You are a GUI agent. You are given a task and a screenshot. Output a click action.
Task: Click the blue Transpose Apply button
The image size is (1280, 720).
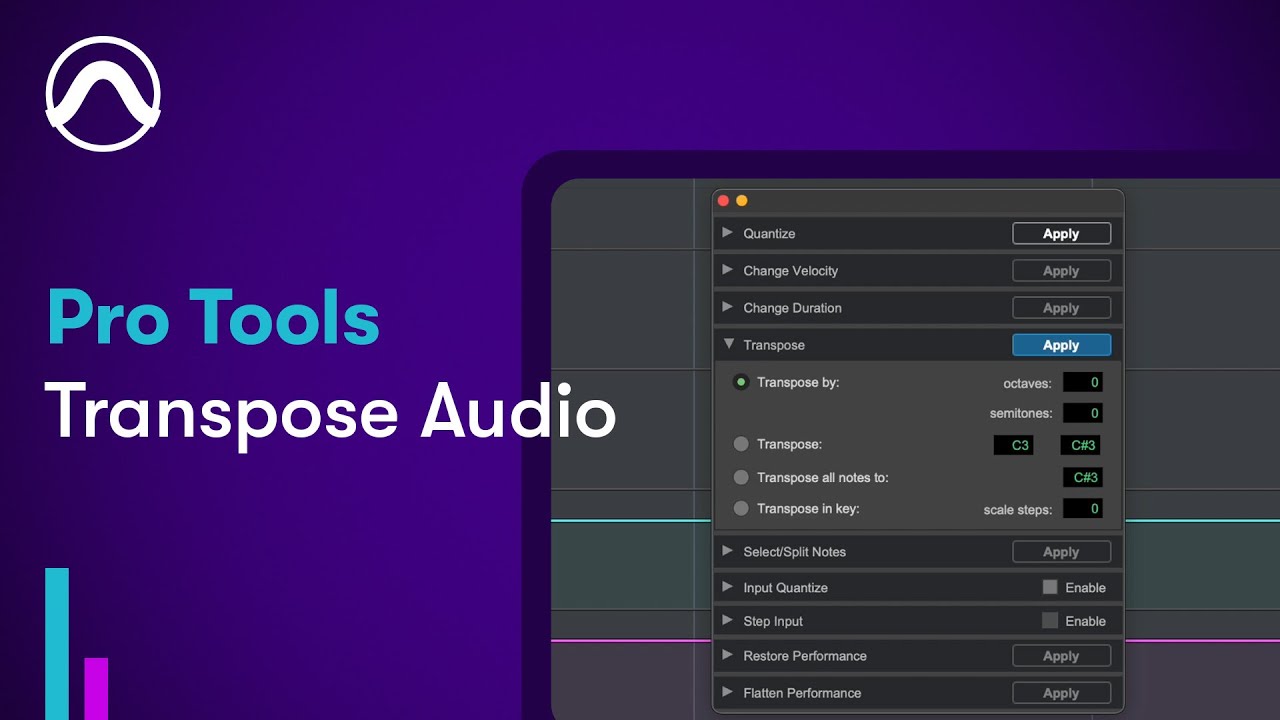[1061, 344]
